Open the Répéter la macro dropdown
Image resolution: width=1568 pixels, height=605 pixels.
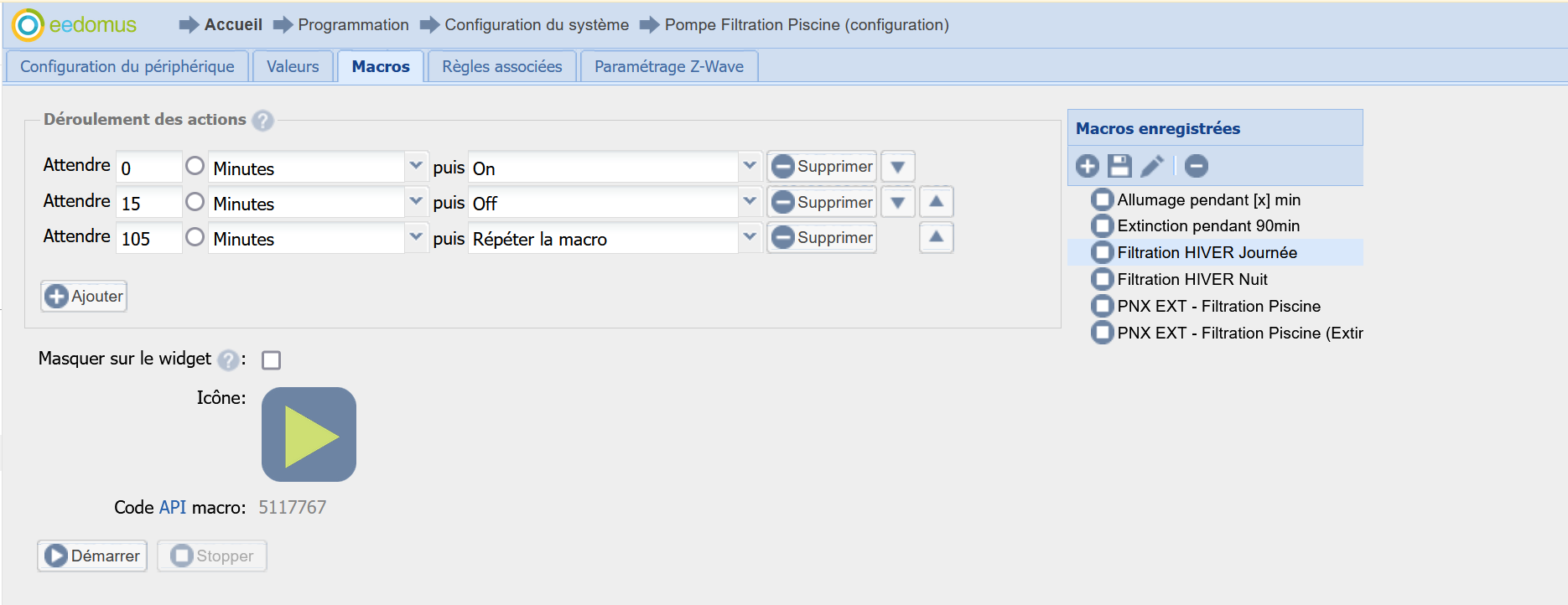(750, 237)
